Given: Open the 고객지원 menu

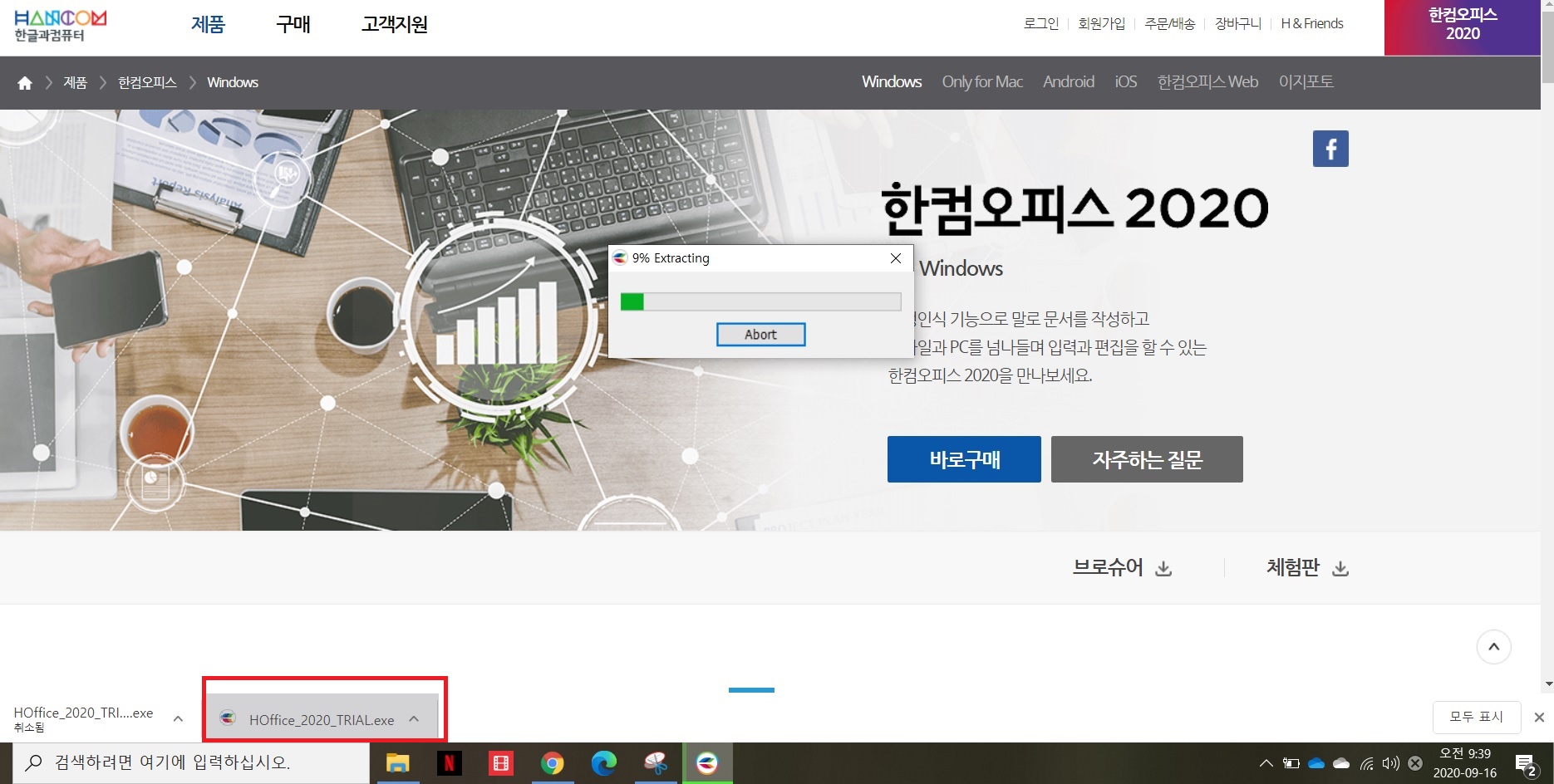Looking at the screenshot, I should [x=395, y=25].
